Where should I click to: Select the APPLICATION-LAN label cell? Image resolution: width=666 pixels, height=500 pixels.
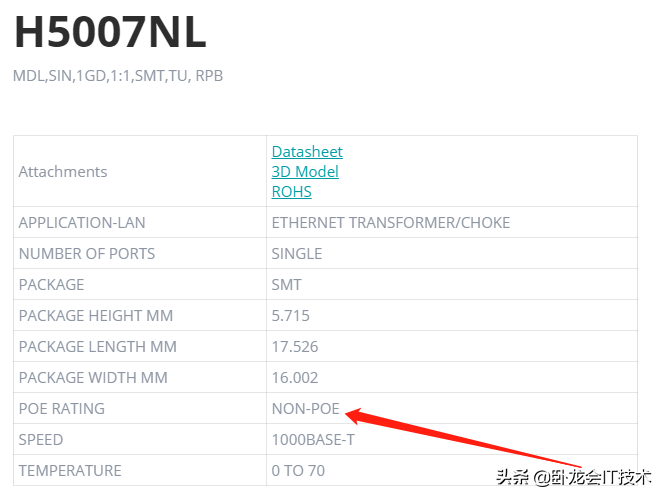(x=82, y=222)
